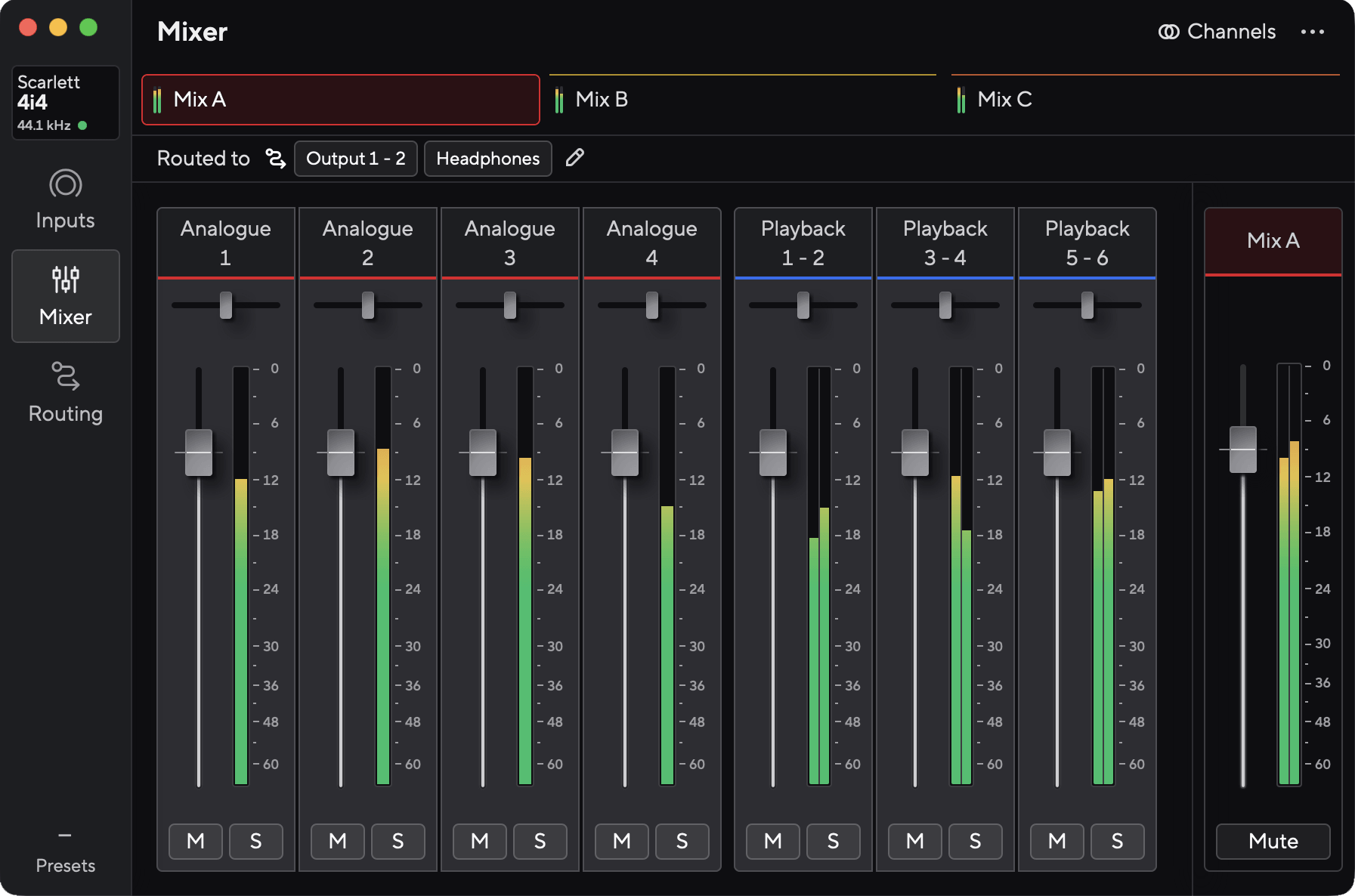Viewport: 1355px width, 896px height.
Task: Open the Channels view selector
Action: pos(1217,32)
